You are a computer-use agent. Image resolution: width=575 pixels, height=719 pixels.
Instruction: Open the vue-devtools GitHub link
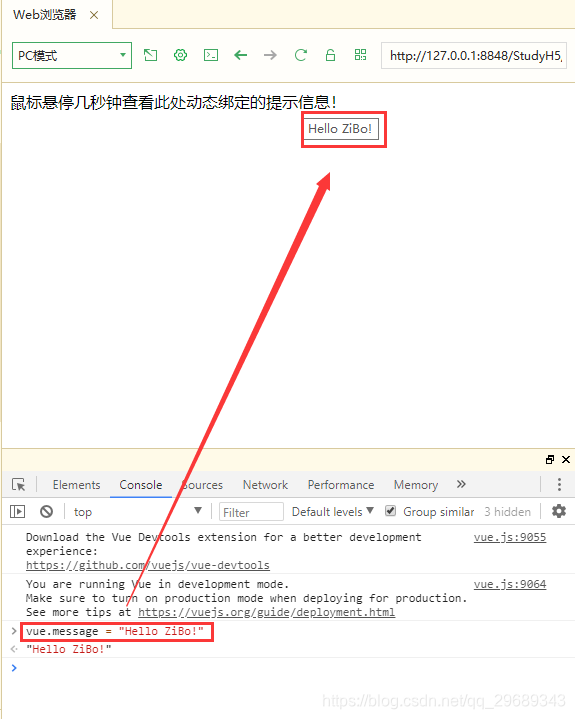pos(148,565)
